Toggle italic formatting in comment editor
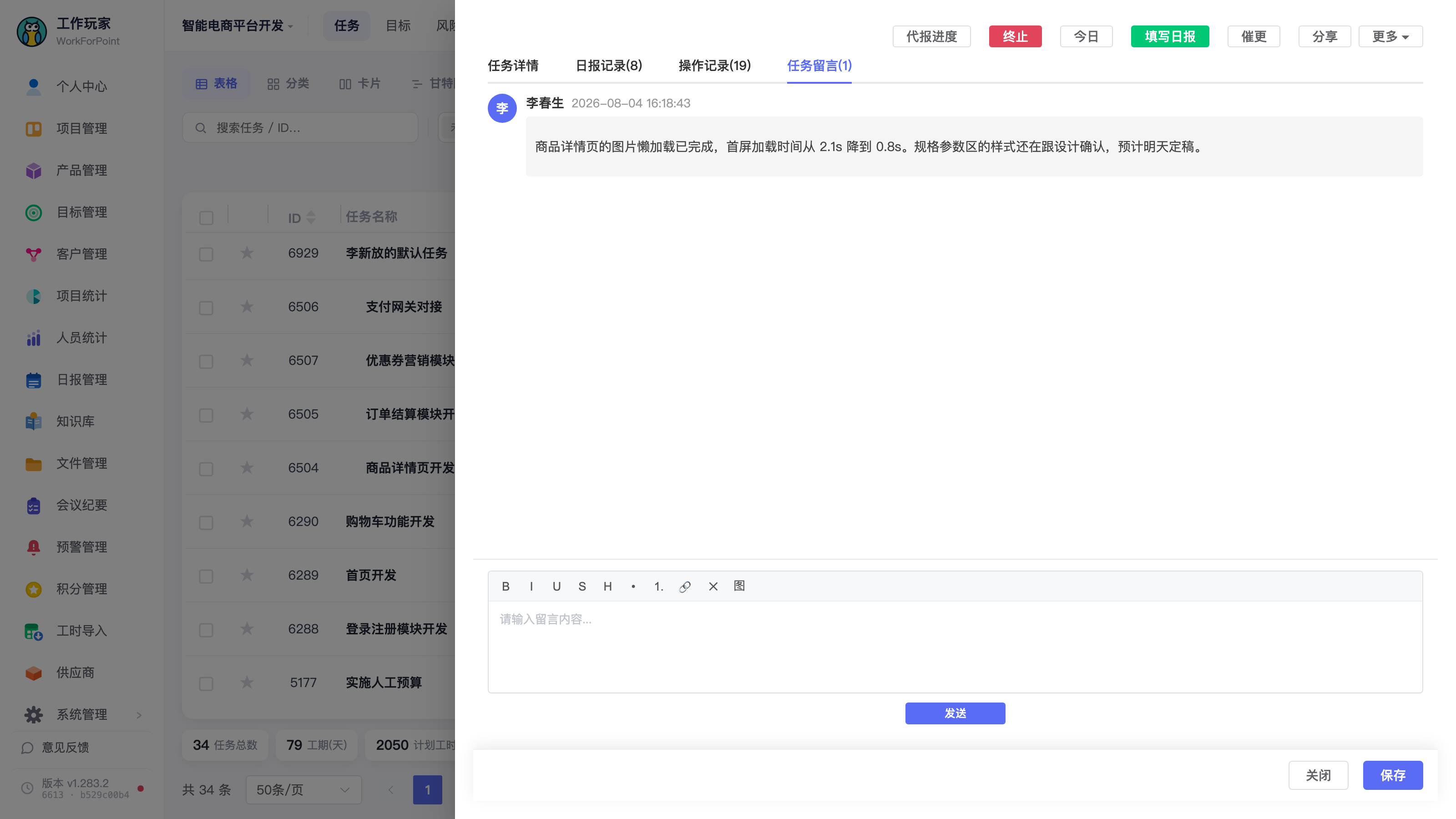1456x819 pixels. coord(531,586)
